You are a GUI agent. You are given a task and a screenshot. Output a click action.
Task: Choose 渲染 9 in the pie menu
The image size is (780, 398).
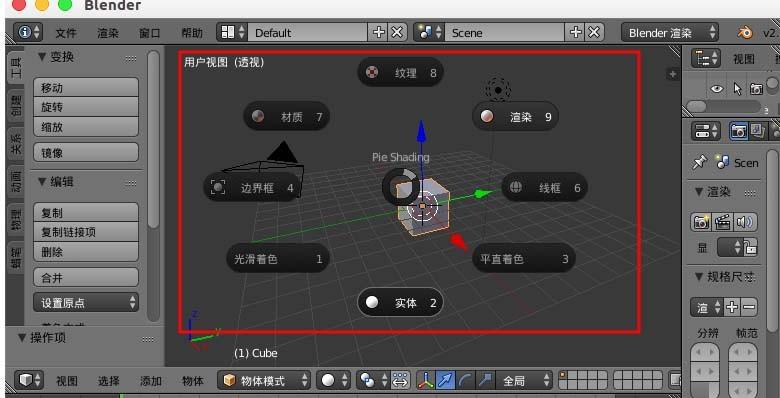515,117
